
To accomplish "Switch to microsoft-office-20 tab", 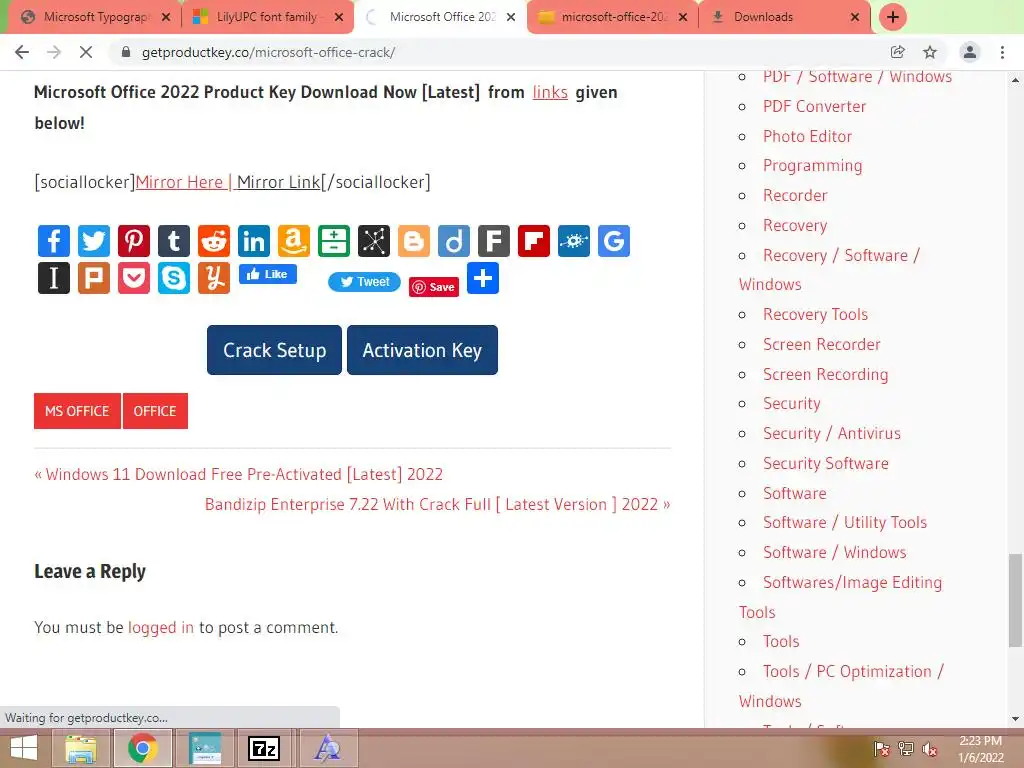I will [x=614, y=17].
